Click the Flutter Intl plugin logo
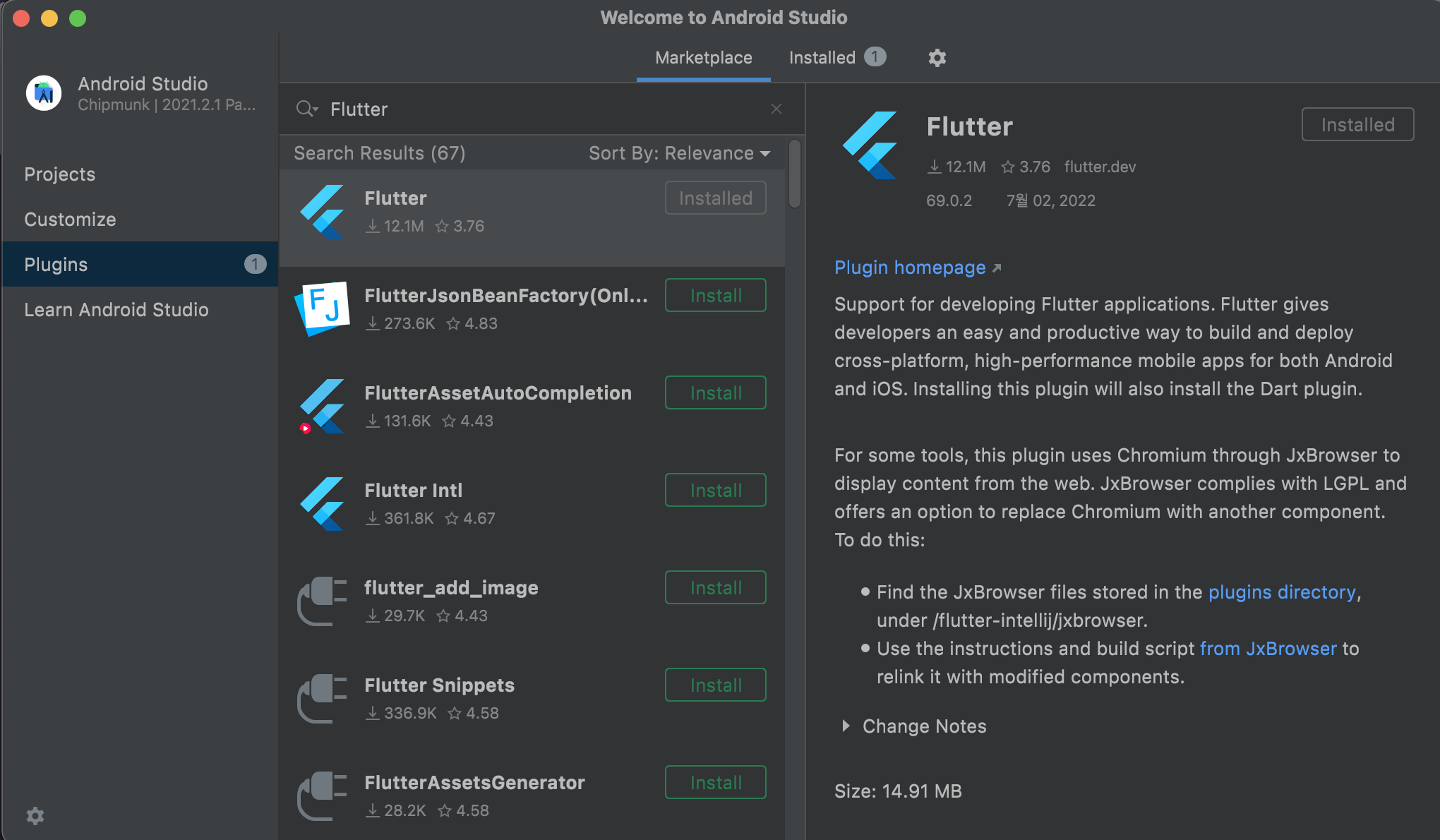Screen dimensions: 1440x840 pyautogui.click(x=323, y=503)
